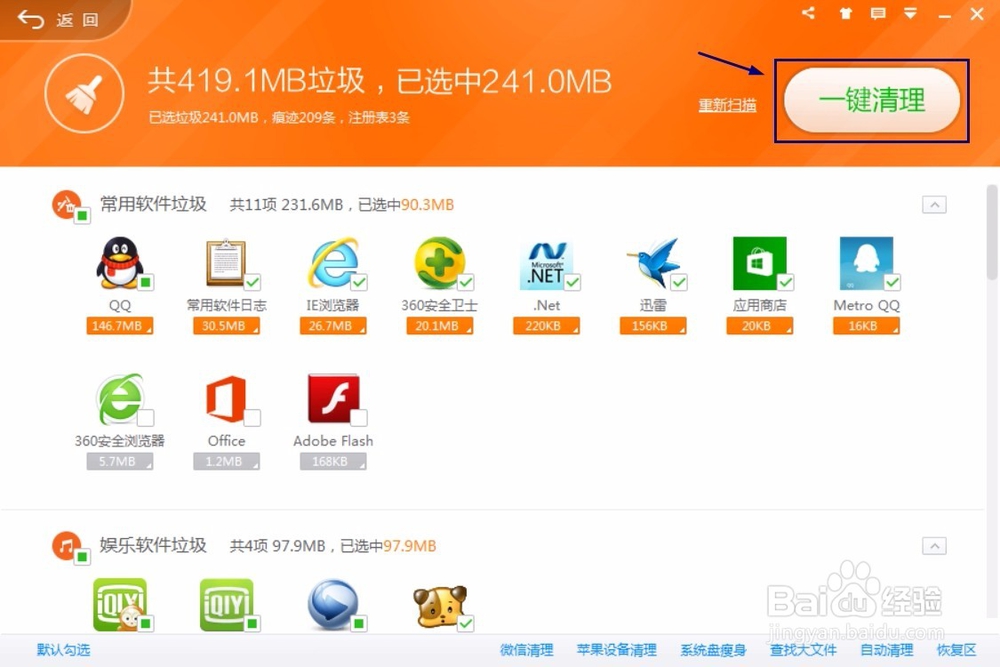This screenshot has width=1000, height=667.
Task: Select the 360安全卫士 junk icon
Action: point(440,263)
